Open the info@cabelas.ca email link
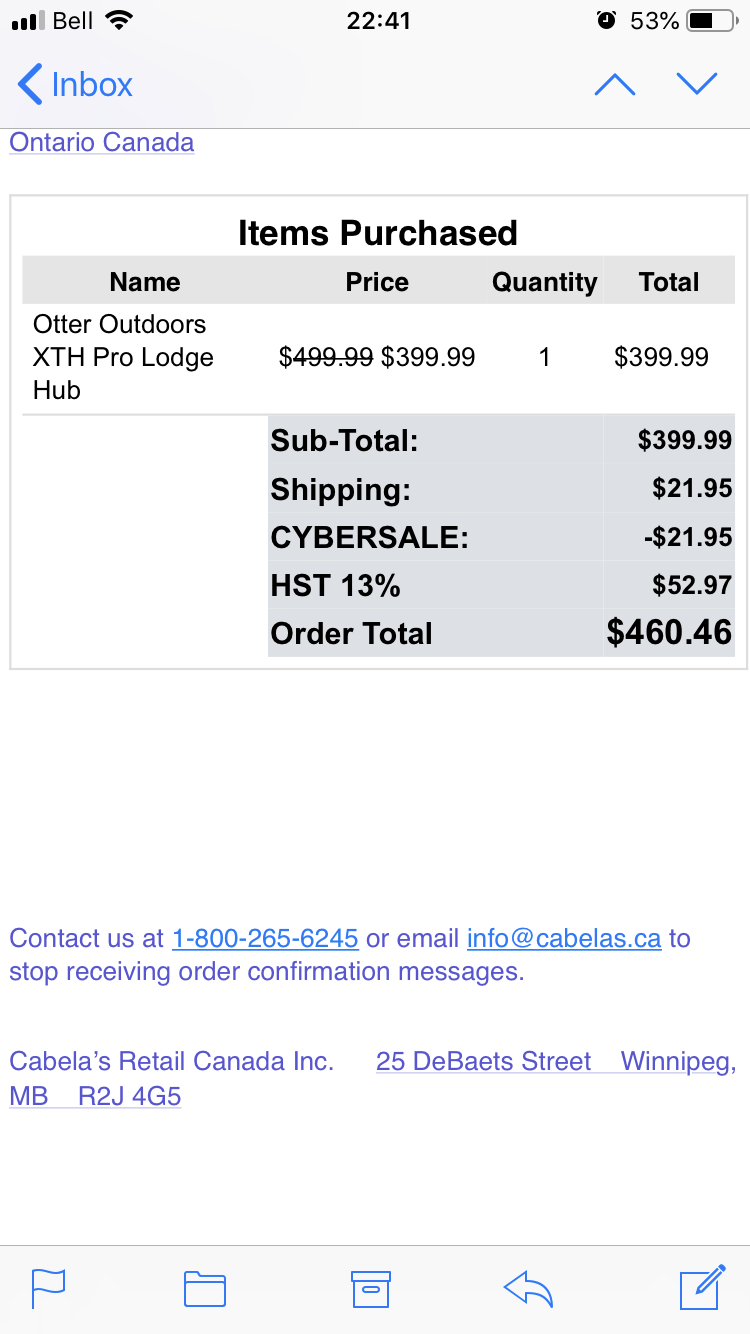This screenshot has height=1334, width=750. tap(564, 938)
